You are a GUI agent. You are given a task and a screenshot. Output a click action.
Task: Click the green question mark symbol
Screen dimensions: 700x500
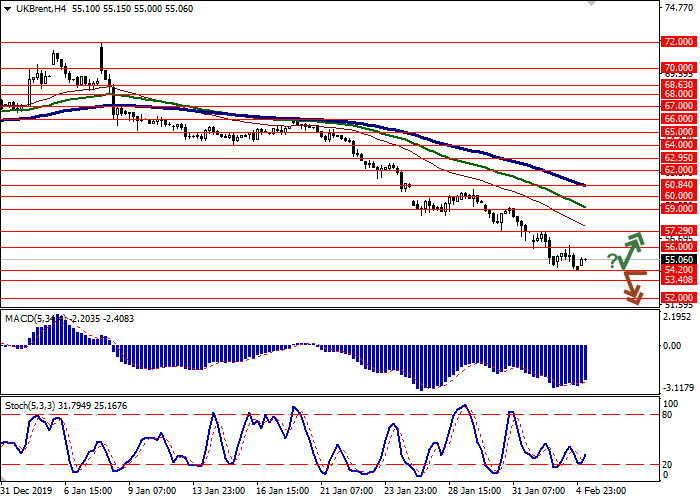[612, 262]
